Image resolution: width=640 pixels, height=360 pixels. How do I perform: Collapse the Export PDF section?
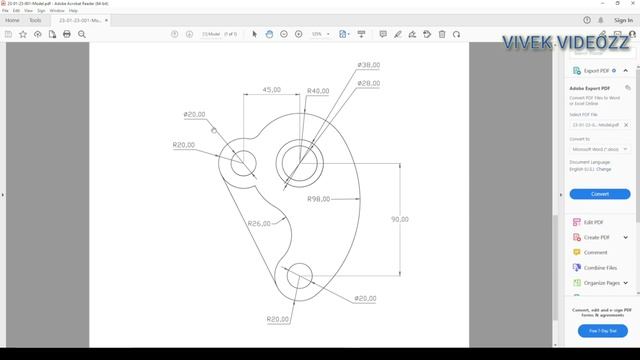tap(626, 71)
